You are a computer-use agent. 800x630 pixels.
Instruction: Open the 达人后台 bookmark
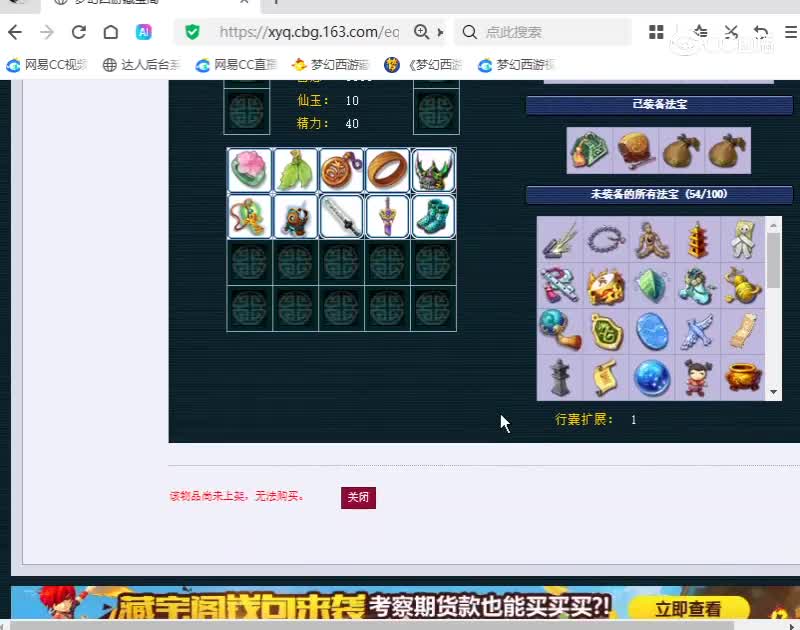142,65
